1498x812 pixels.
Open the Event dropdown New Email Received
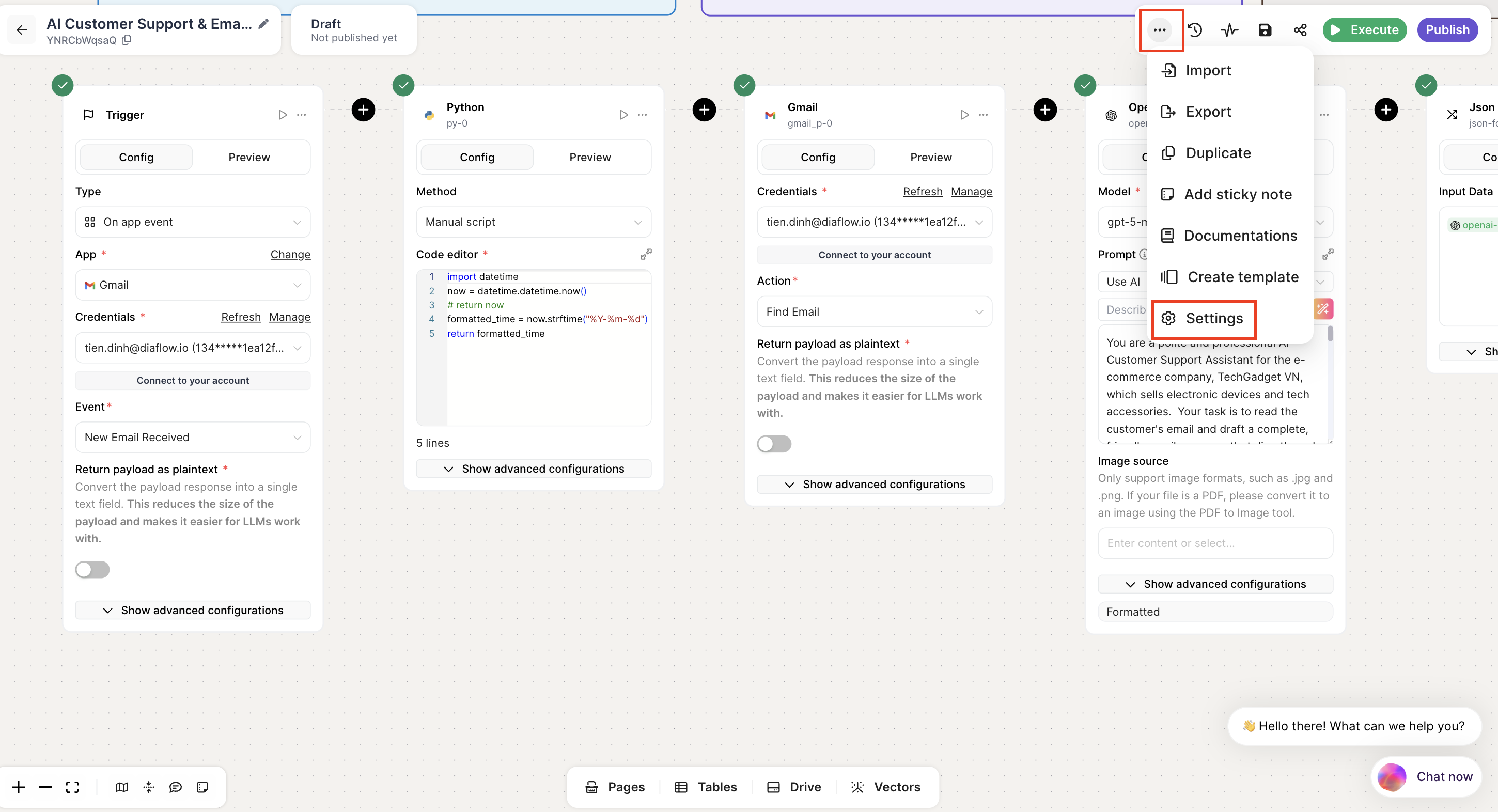pos(193,437)
